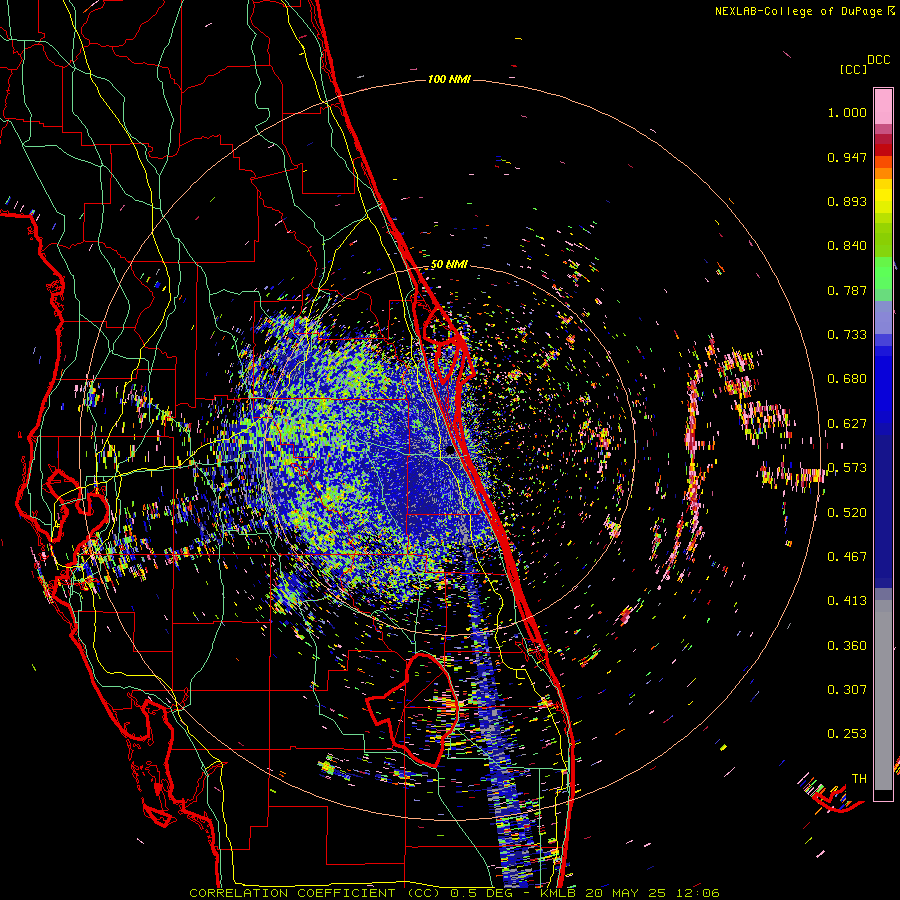Click the 1.000 scale value
900x900 pixels.
pos(847,112)
